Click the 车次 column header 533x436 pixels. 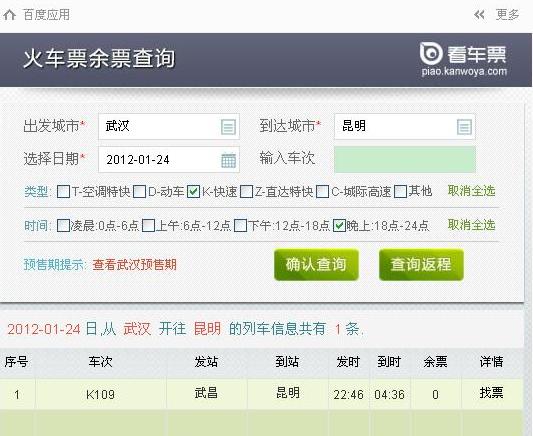click(100, 362)
